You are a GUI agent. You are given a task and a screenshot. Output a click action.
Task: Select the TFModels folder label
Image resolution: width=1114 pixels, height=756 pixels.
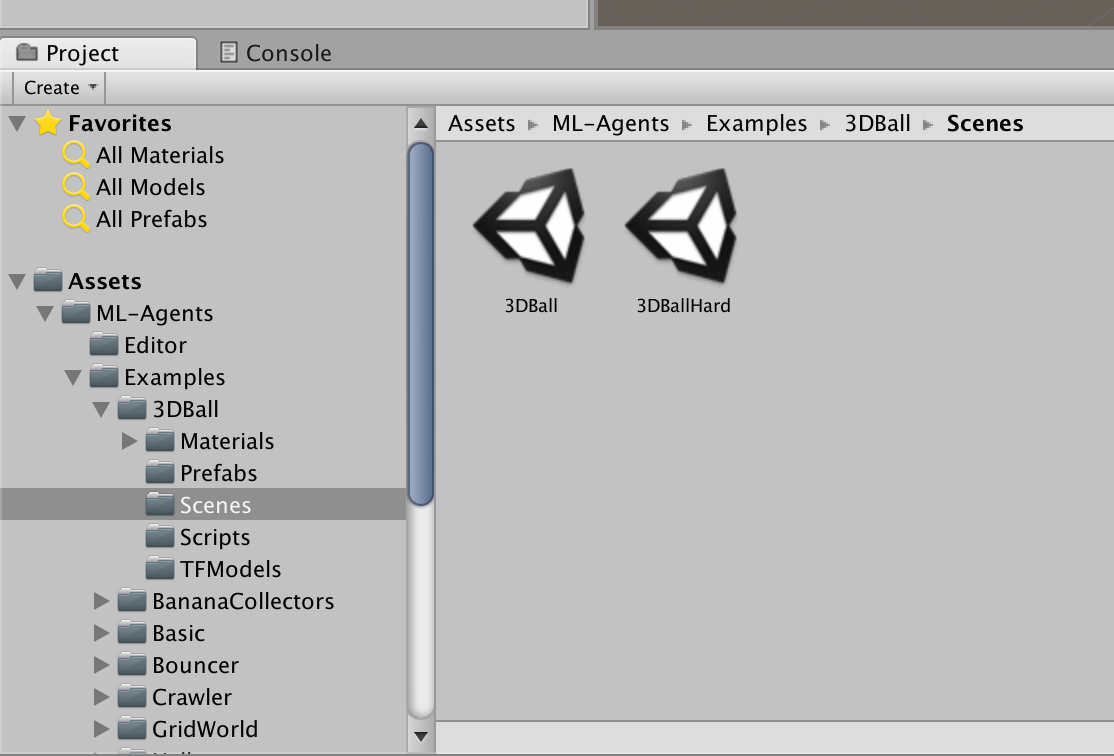(x=230, y=569)
